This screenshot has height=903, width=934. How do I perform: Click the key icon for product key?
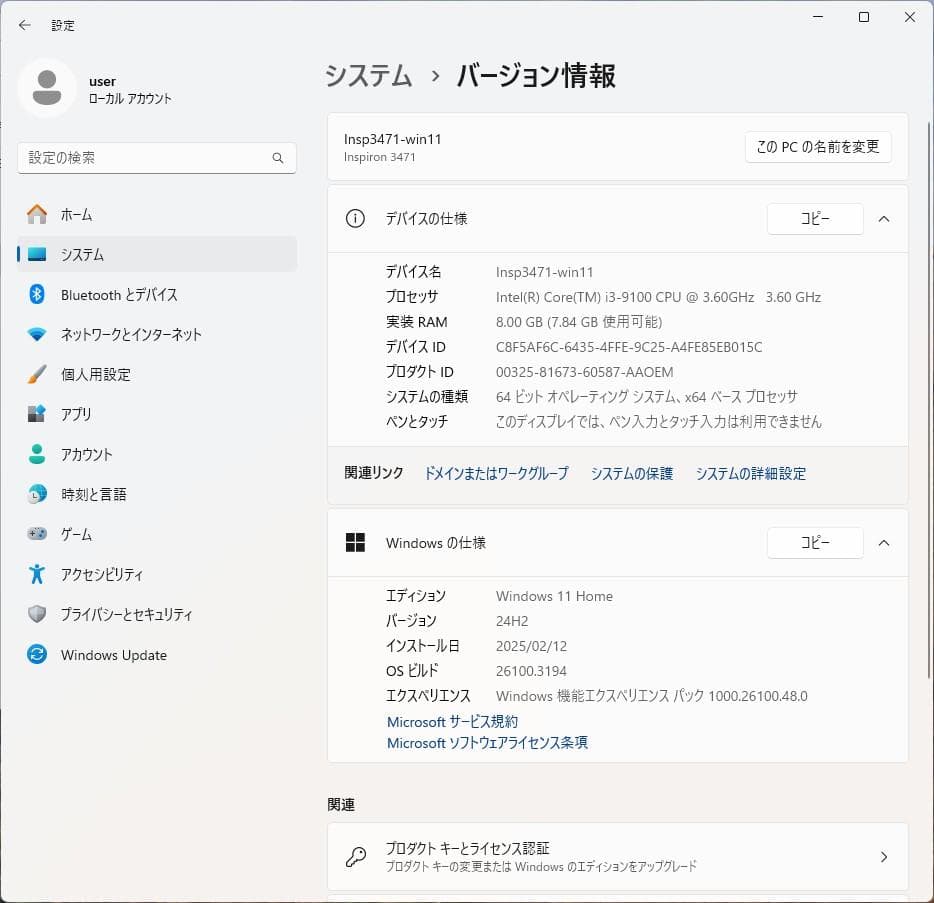pos(356,857)
